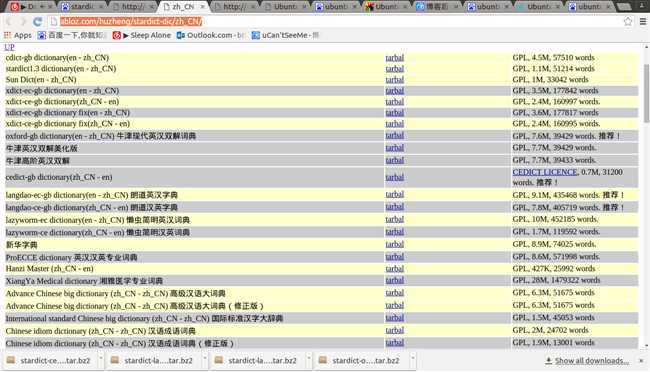Download tarbal for International standard Chinese big dictionary
The image size is (650, 372).
(x=395, y=318)
